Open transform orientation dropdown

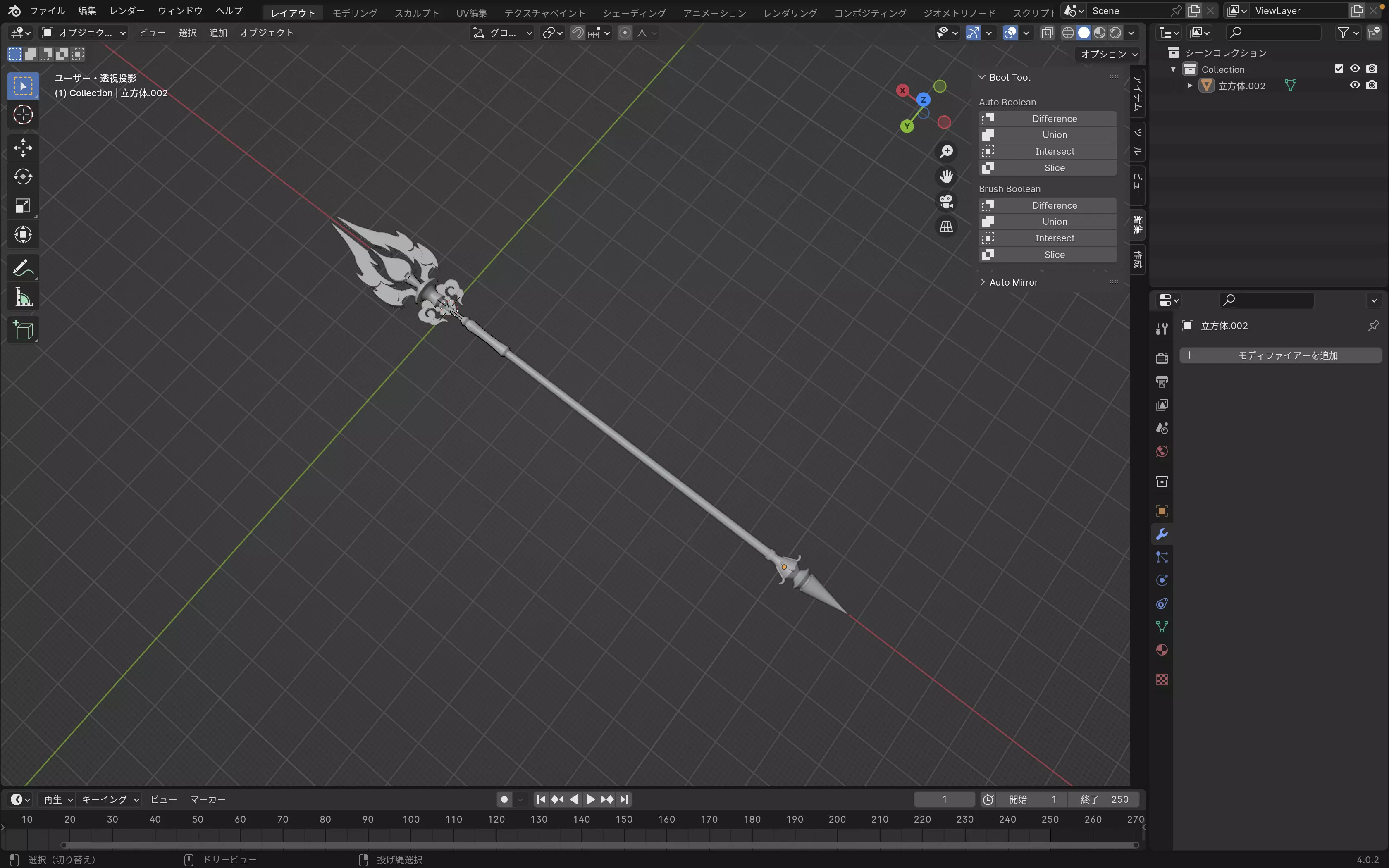[502, 33]
